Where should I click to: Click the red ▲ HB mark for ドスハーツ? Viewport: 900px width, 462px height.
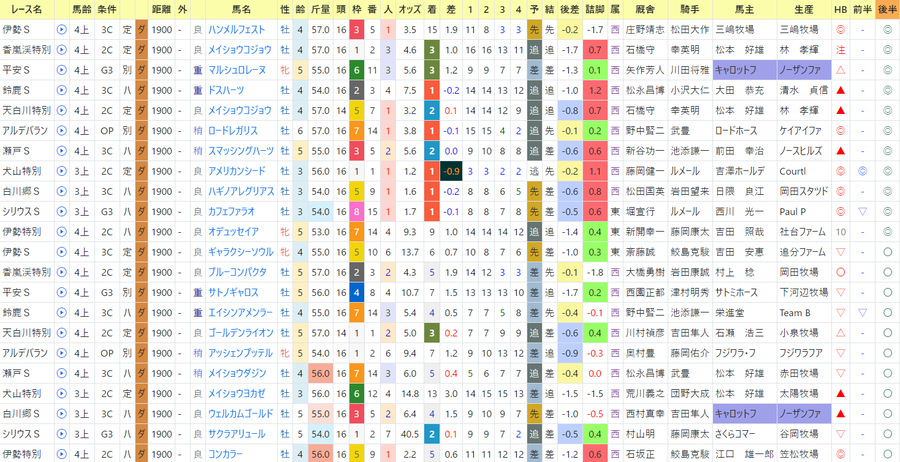[x=841, y=90]
